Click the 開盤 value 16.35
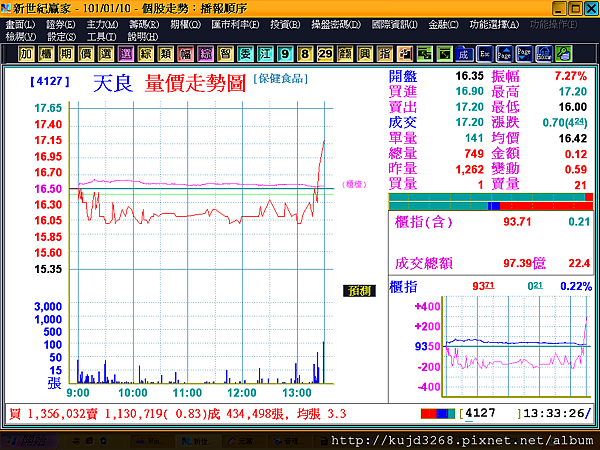 [x=470, y=76]
